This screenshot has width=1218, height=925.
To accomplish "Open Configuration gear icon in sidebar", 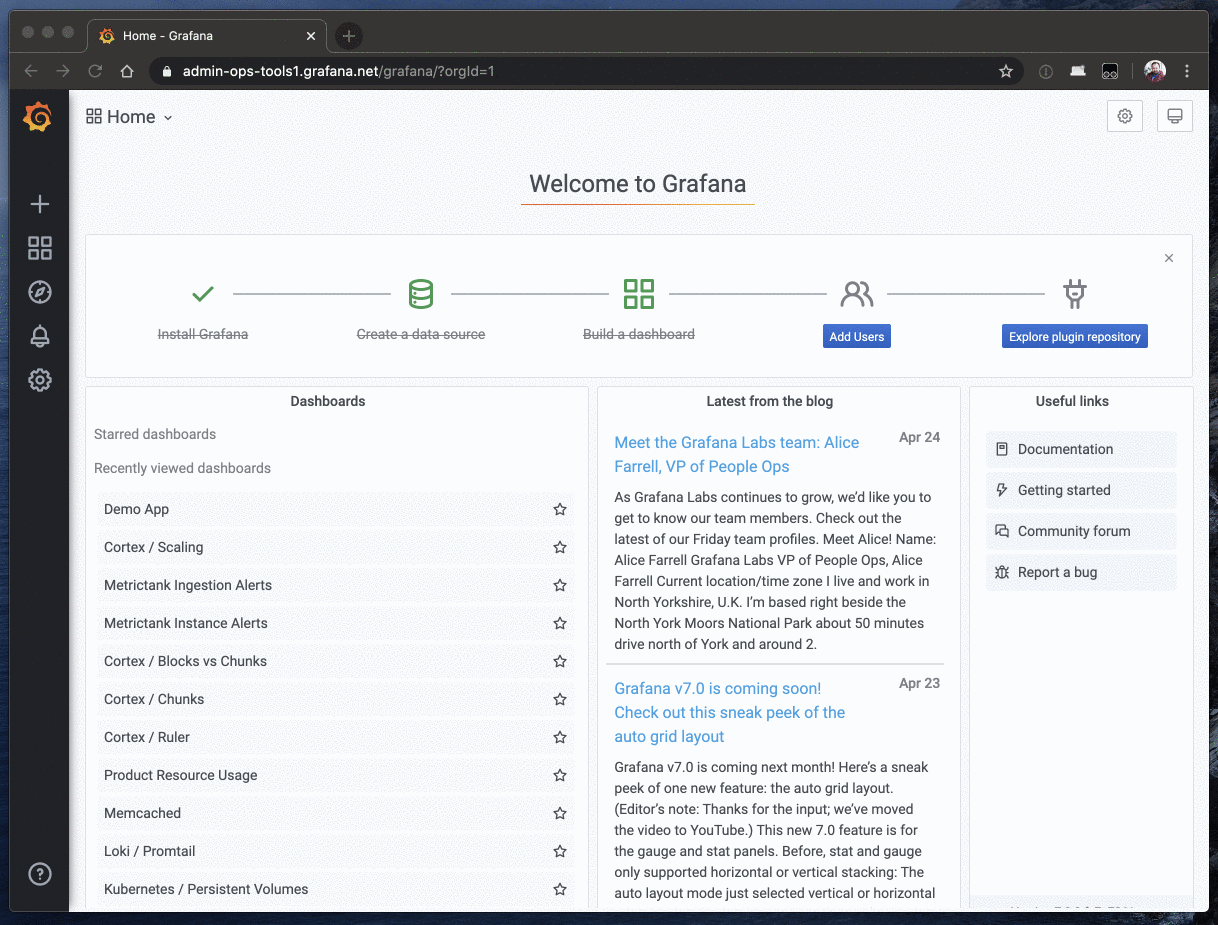I will click(x=40, y=380).
